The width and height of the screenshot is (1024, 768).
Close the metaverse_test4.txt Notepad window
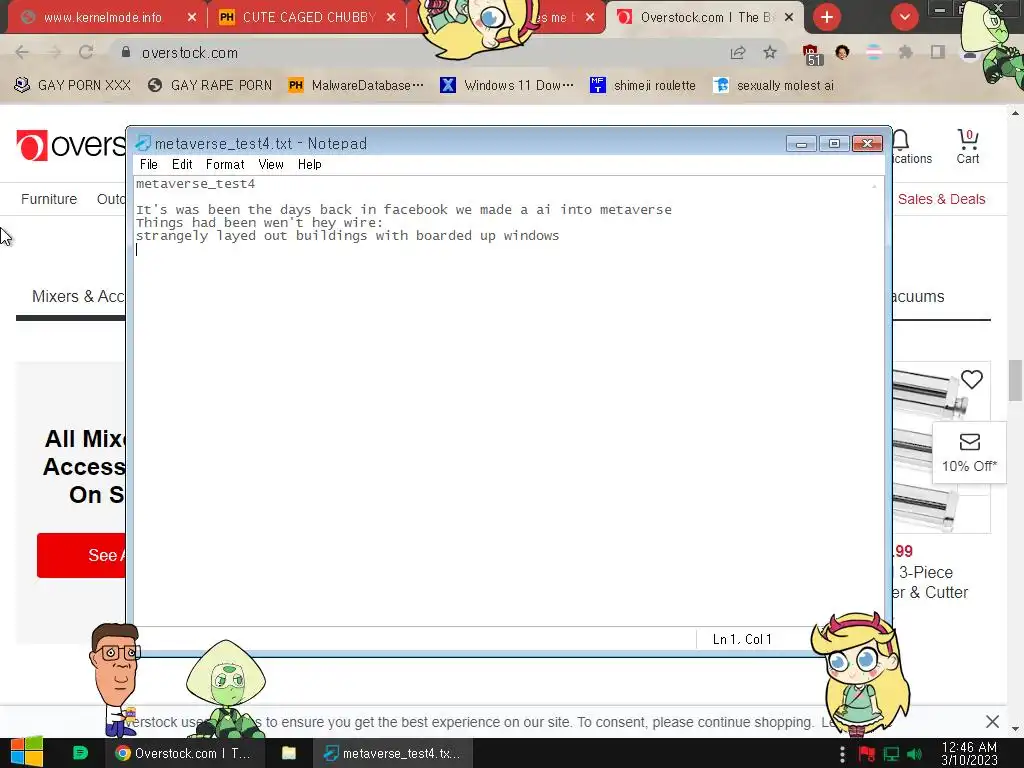867,144
